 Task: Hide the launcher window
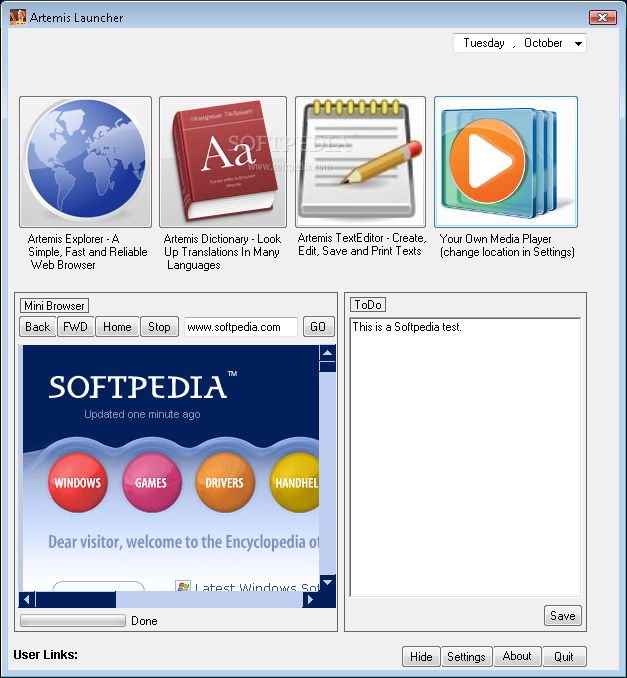421,656
